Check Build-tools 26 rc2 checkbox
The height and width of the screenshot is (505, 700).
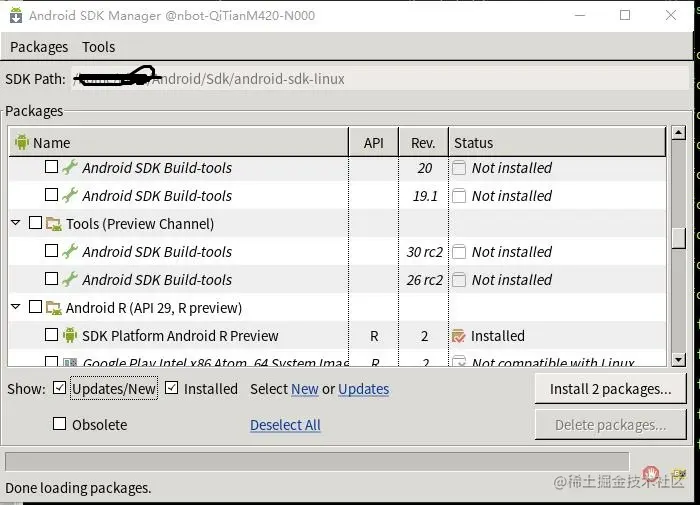pyautogui.click(x=51, y=279)
